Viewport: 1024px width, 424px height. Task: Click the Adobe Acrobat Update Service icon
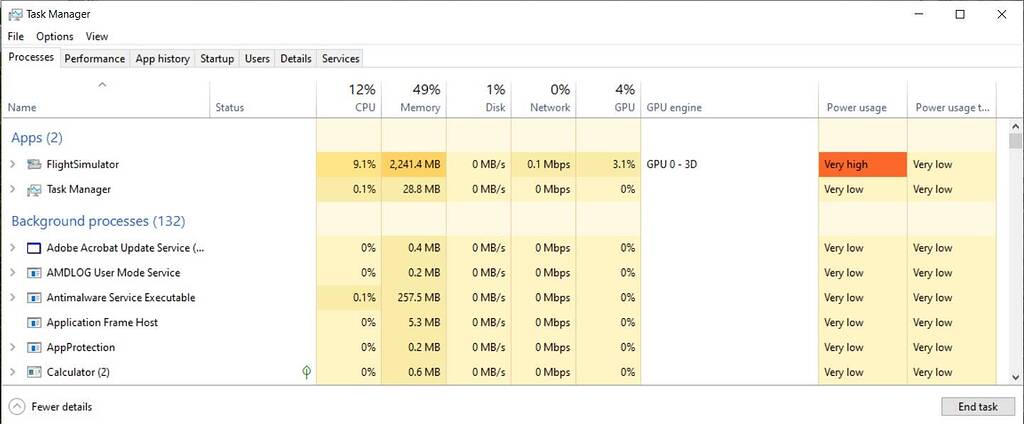(x=35, y=248)
